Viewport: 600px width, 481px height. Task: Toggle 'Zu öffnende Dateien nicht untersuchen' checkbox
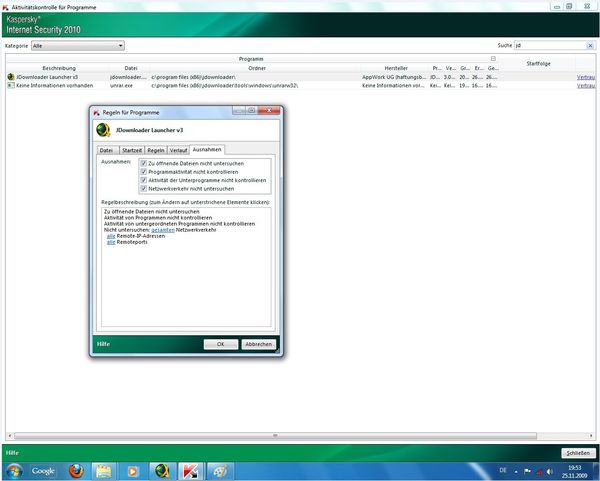pos(144,163)
